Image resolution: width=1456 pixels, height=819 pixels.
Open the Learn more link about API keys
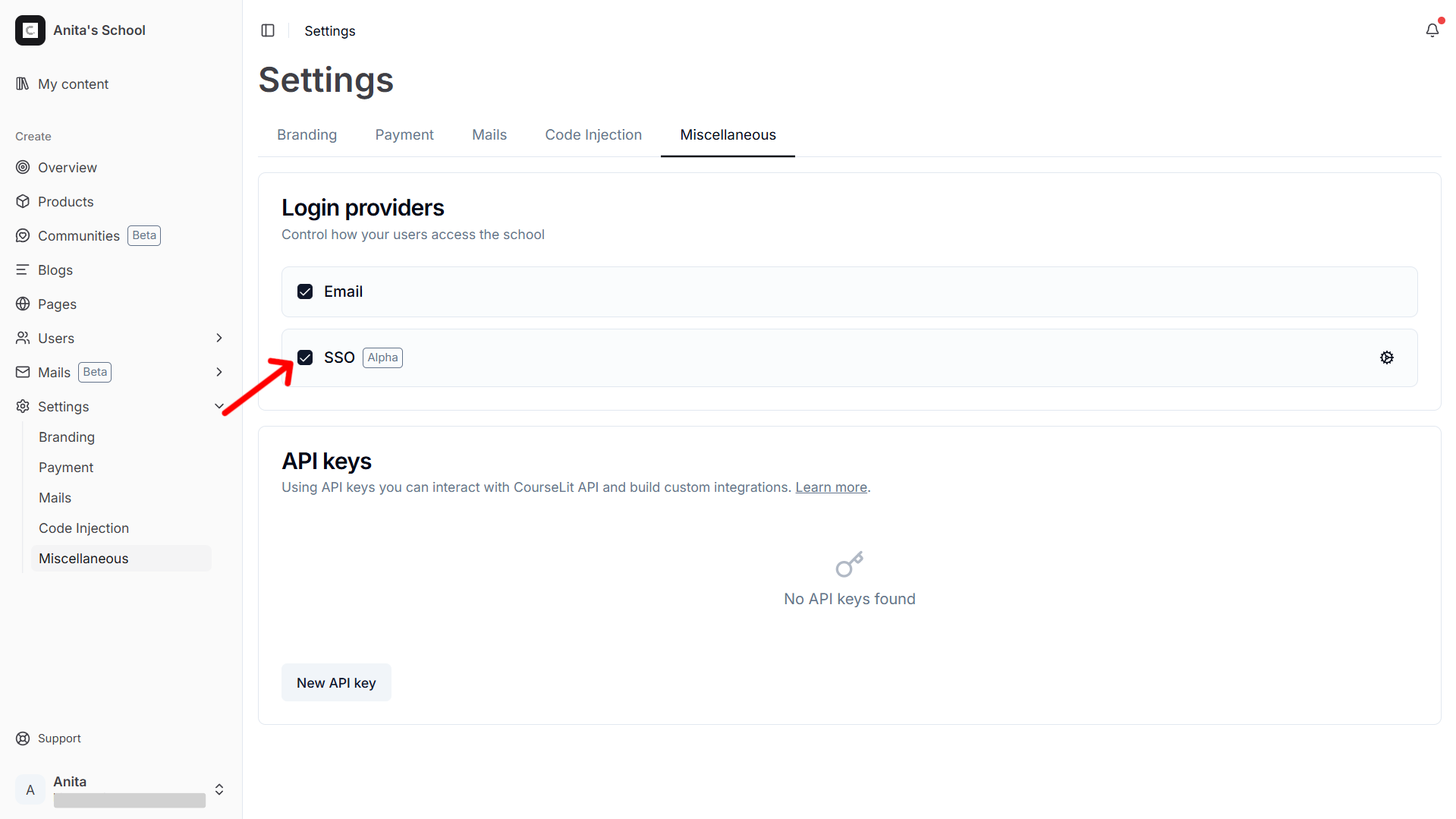tap(831, 487)
